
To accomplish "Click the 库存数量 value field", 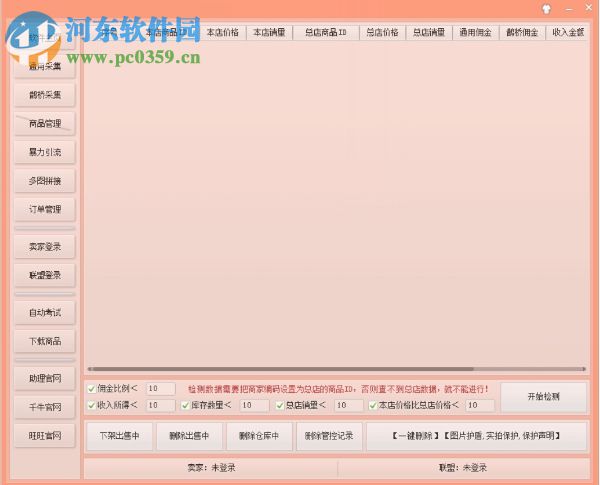I will 254,405.
